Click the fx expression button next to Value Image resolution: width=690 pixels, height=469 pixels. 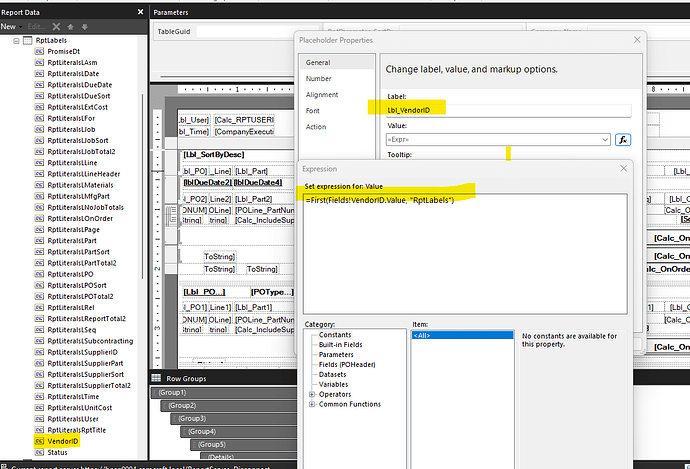622,140
